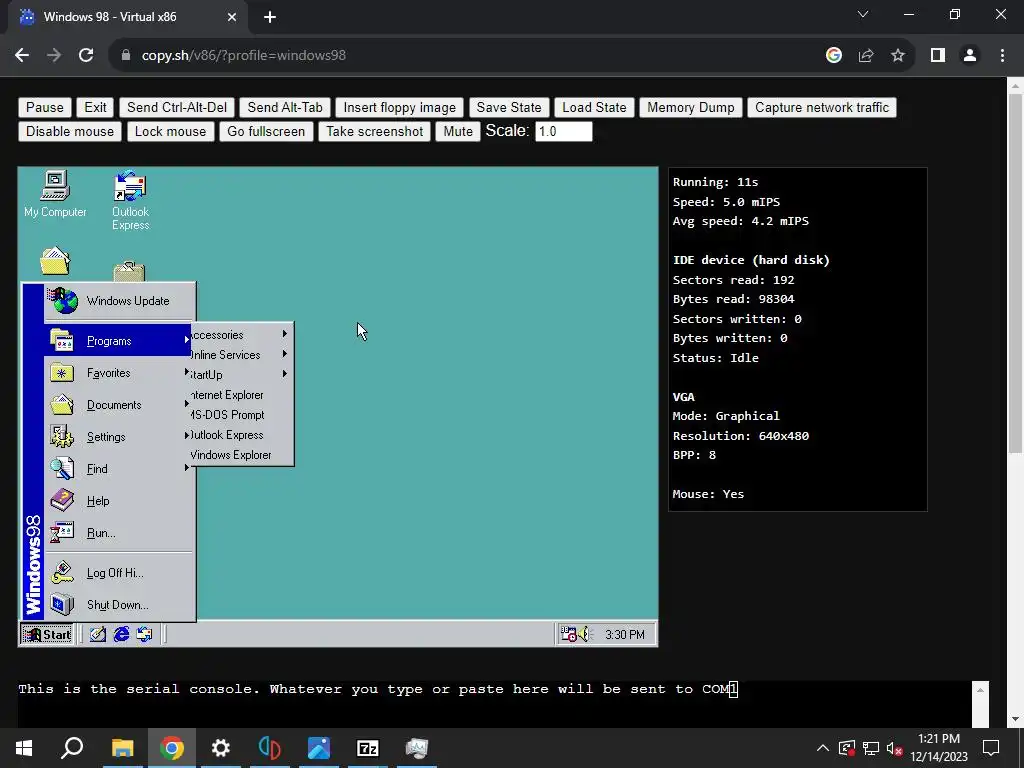1024x768 pixels.
Task: Click Chrome Google account icon
Action: tap(833, 56)
